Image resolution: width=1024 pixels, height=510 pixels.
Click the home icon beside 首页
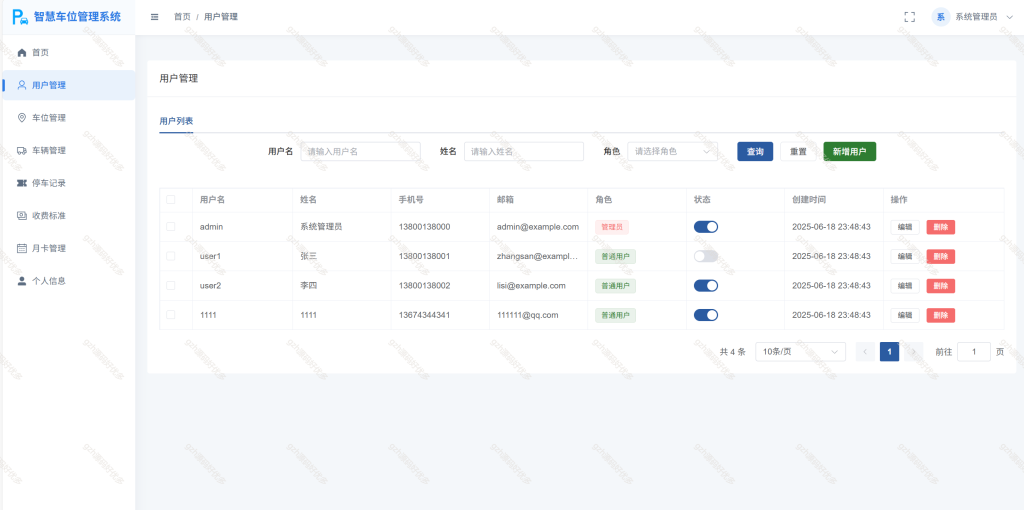(x=22, y=52)
